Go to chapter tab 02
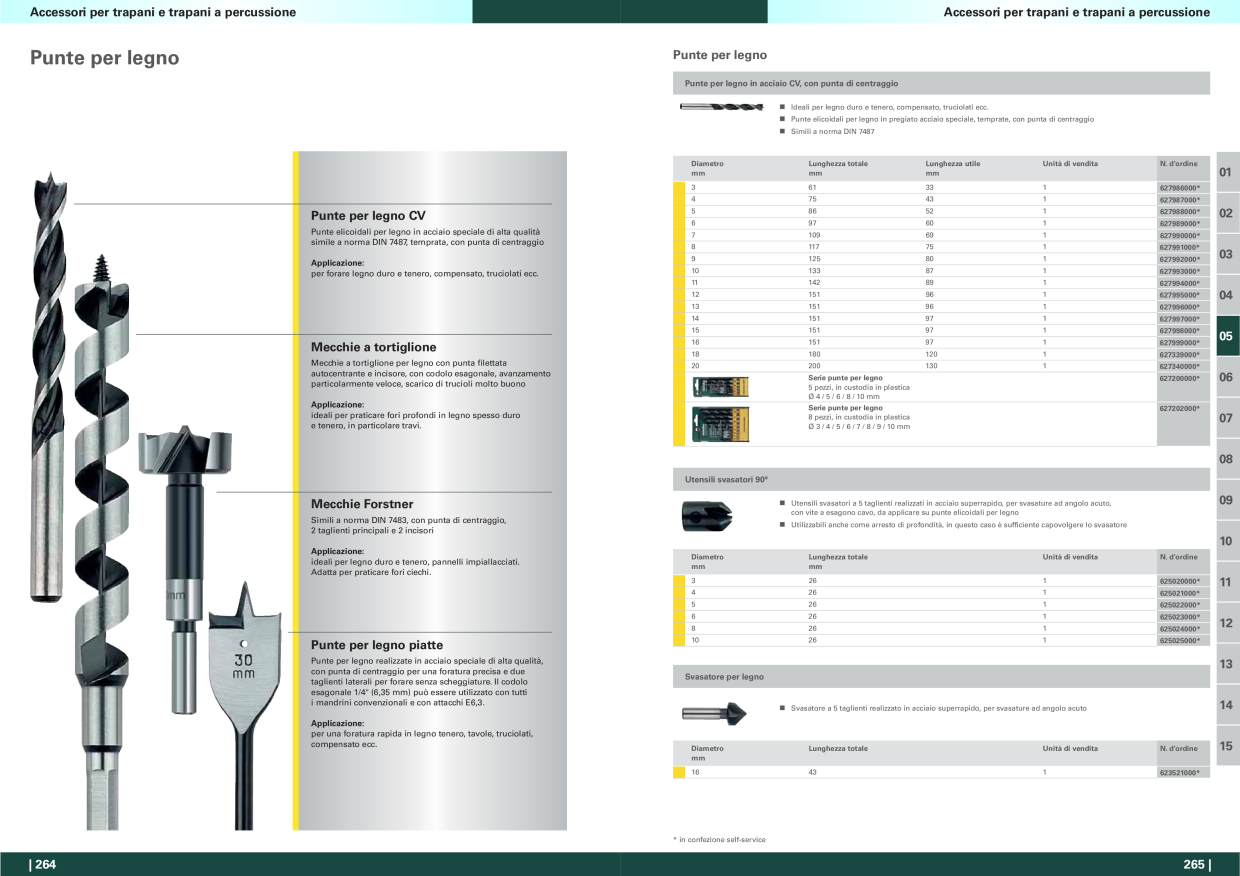 (x=1227, y=214)
